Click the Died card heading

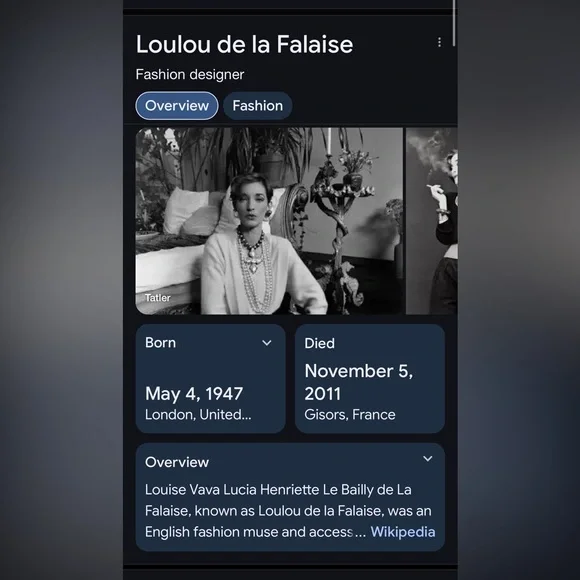click(319, 343)
